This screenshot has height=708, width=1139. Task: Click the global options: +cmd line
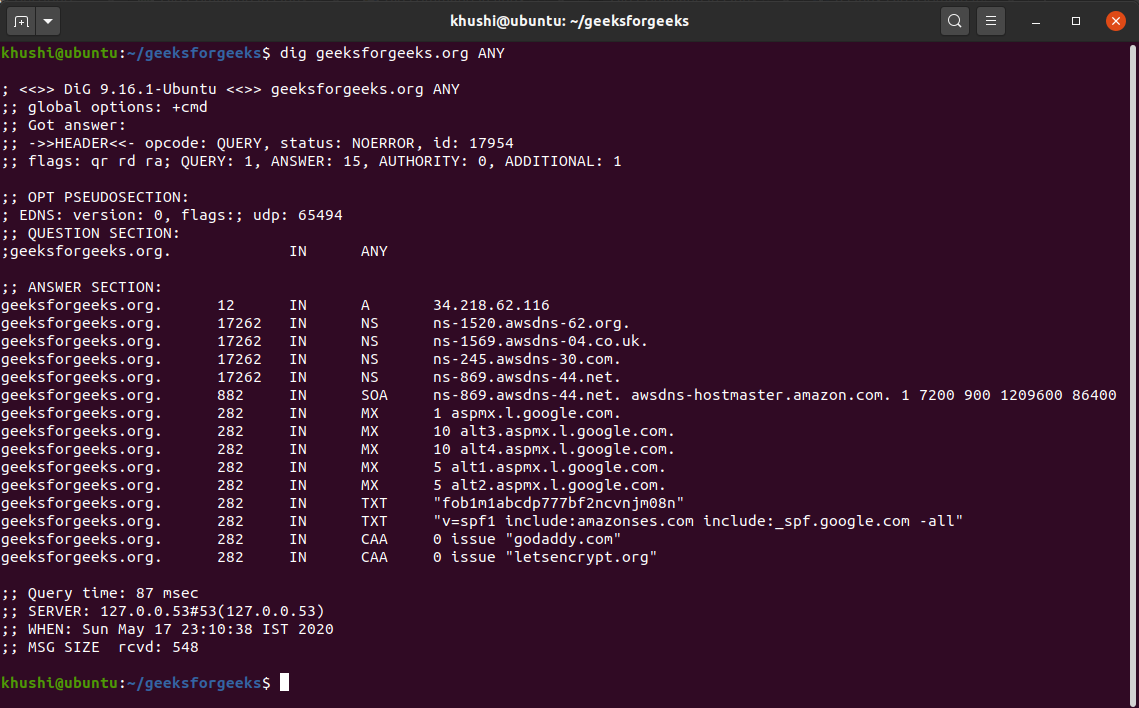(104, 107)
